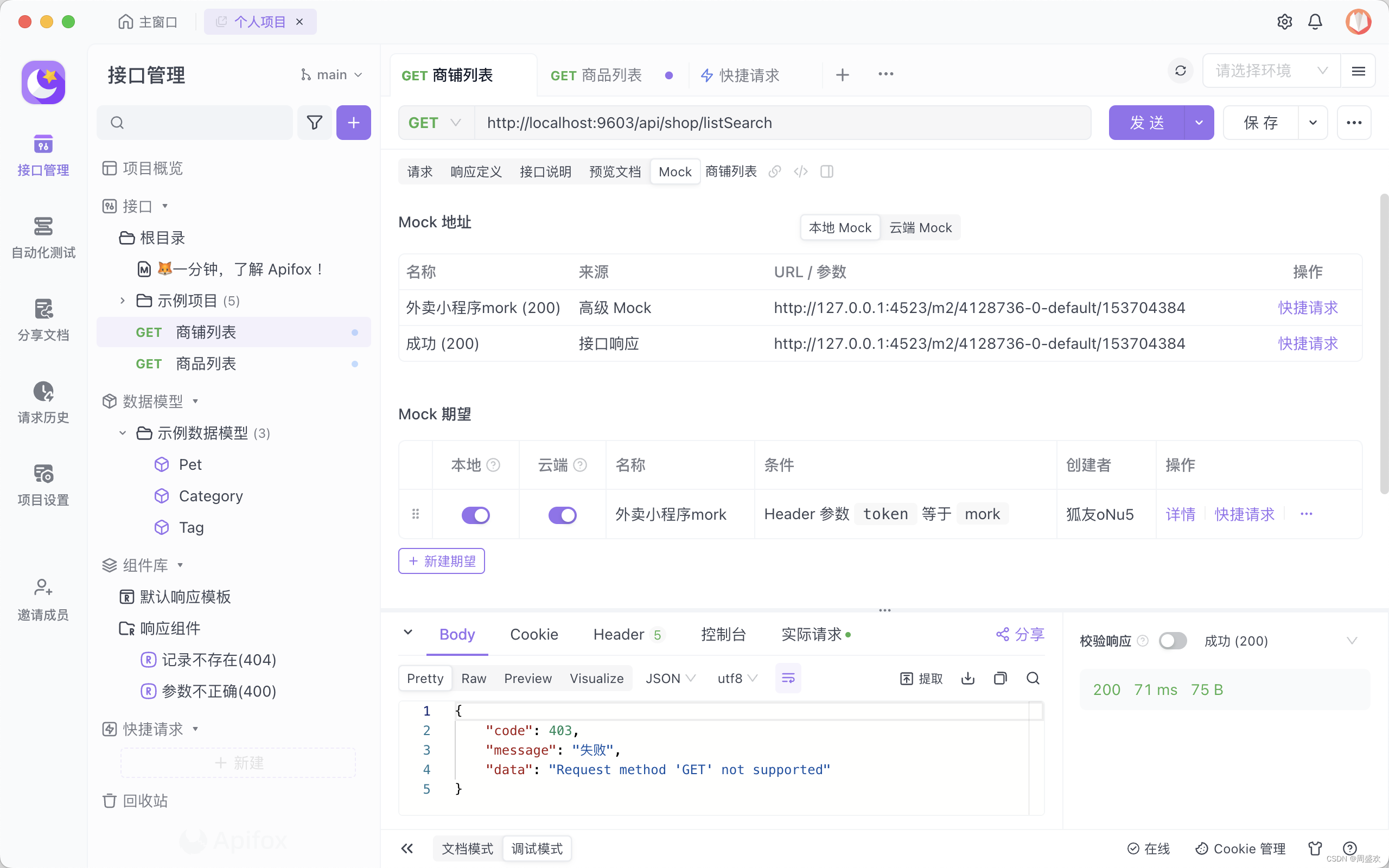Download the response body
The height and width of the screenshot is (868, 1389).
pyautogui.click(x=968, y=679)
